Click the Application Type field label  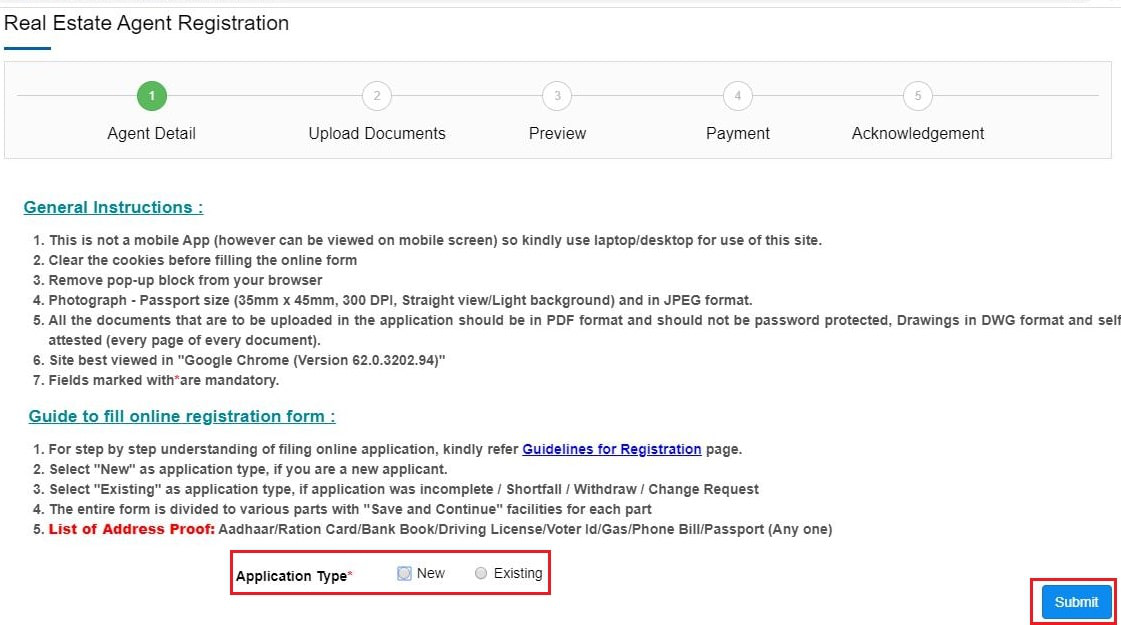click(x=294, y=576)
